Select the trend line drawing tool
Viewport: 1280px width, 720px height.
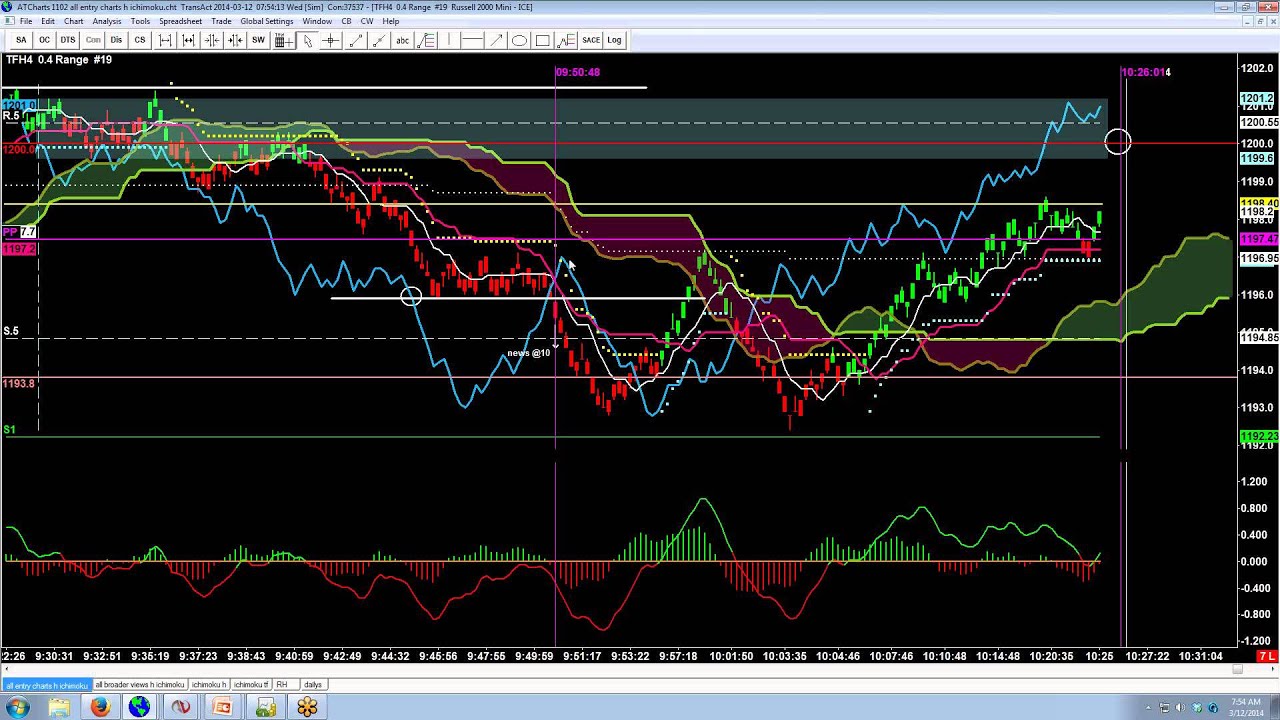click(355, 40)
